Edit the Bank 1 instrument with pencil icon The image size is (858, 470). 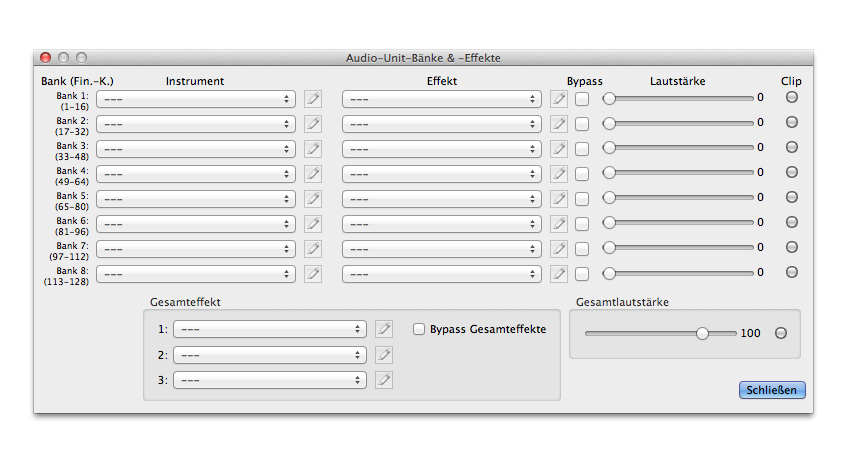pyautogui.click(x=313, y=99)
